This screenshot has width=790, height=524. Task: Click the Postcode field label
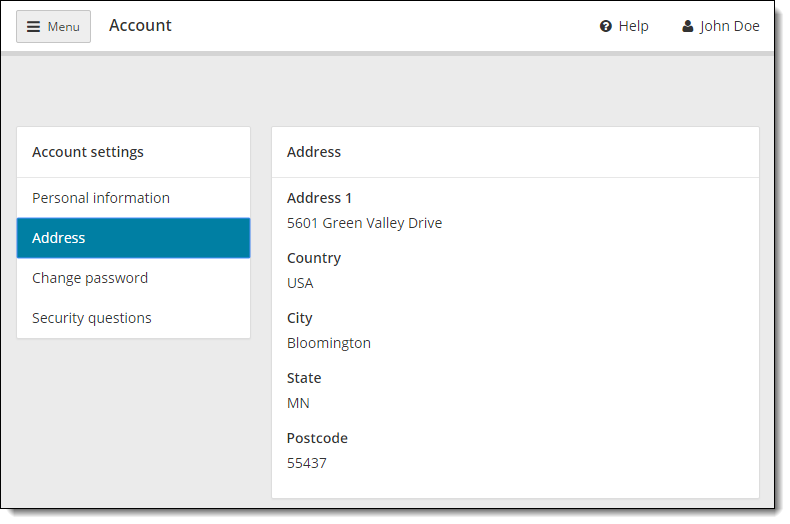(x=317, y=438)
